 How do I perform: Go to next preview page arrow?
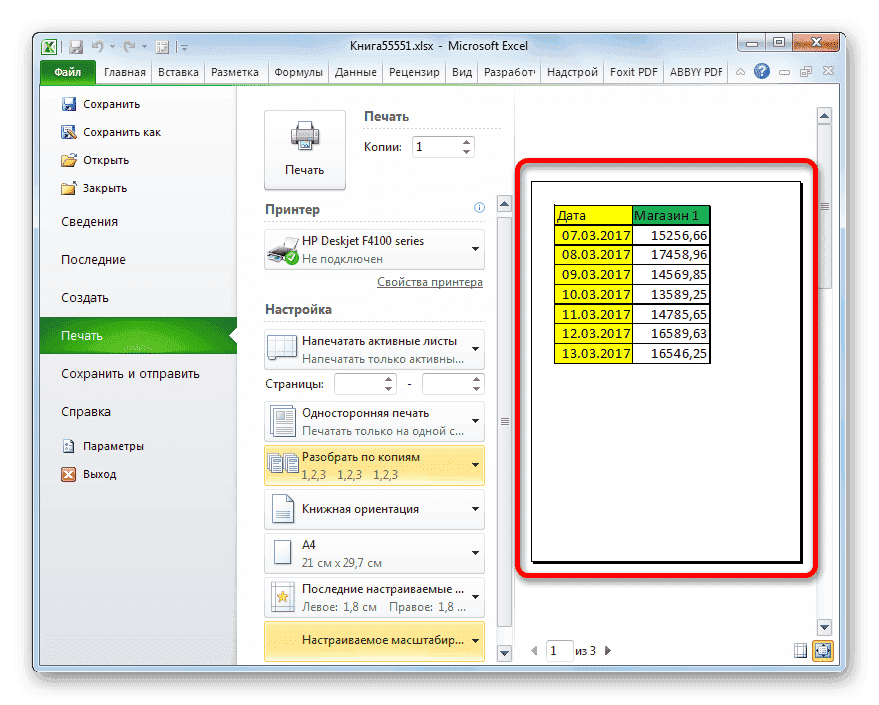pos(607,650)
